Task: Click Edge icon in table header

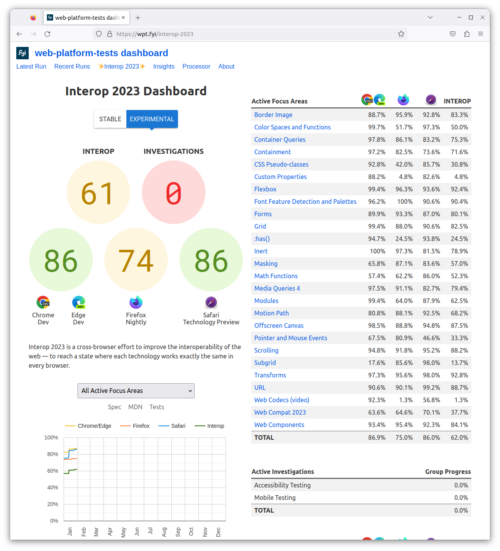Action: pos(379,100)
